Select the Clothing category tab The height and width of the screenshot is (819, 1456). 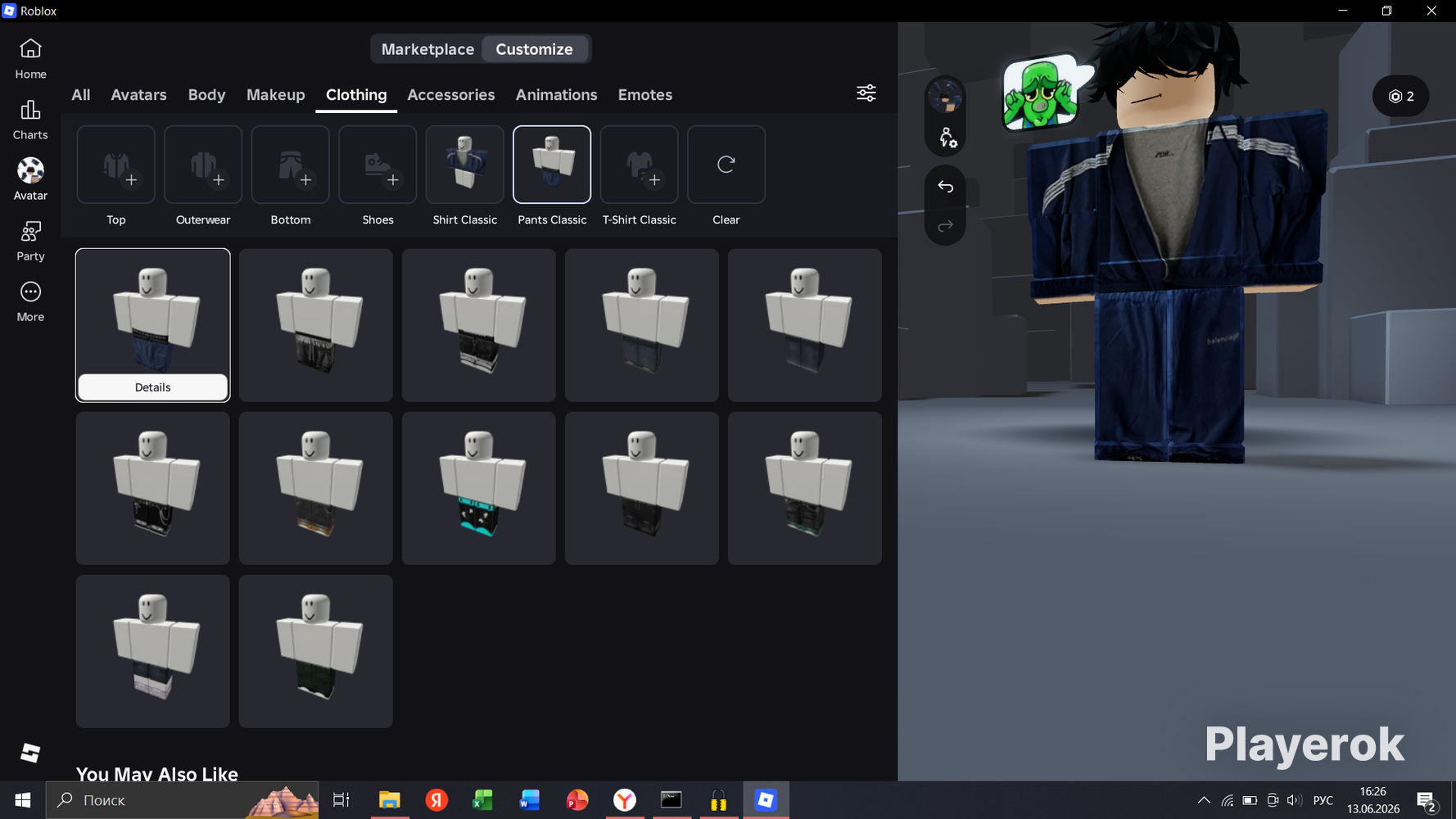coord(356,95)
